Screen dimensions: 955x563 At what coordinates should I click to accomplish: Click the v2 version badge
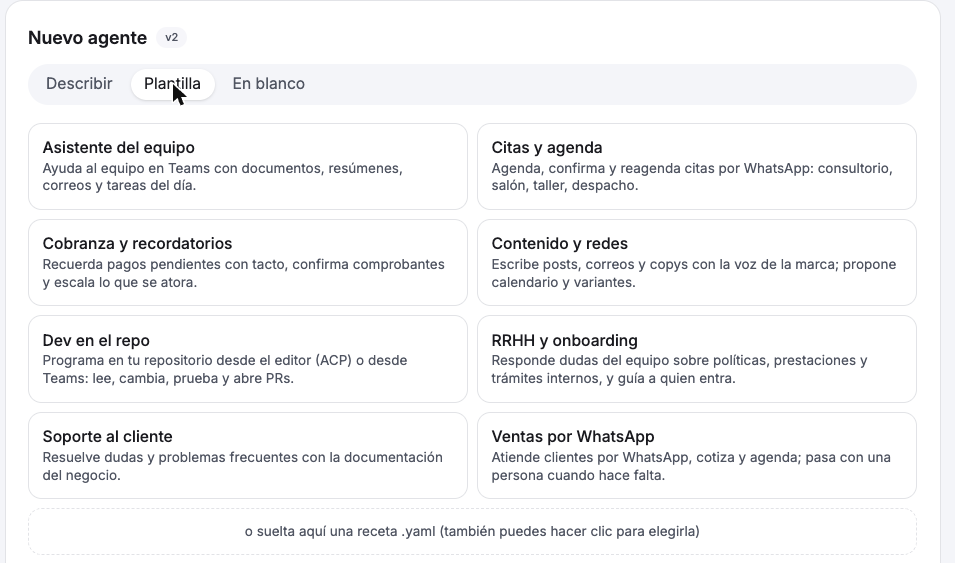coord(172,38)
